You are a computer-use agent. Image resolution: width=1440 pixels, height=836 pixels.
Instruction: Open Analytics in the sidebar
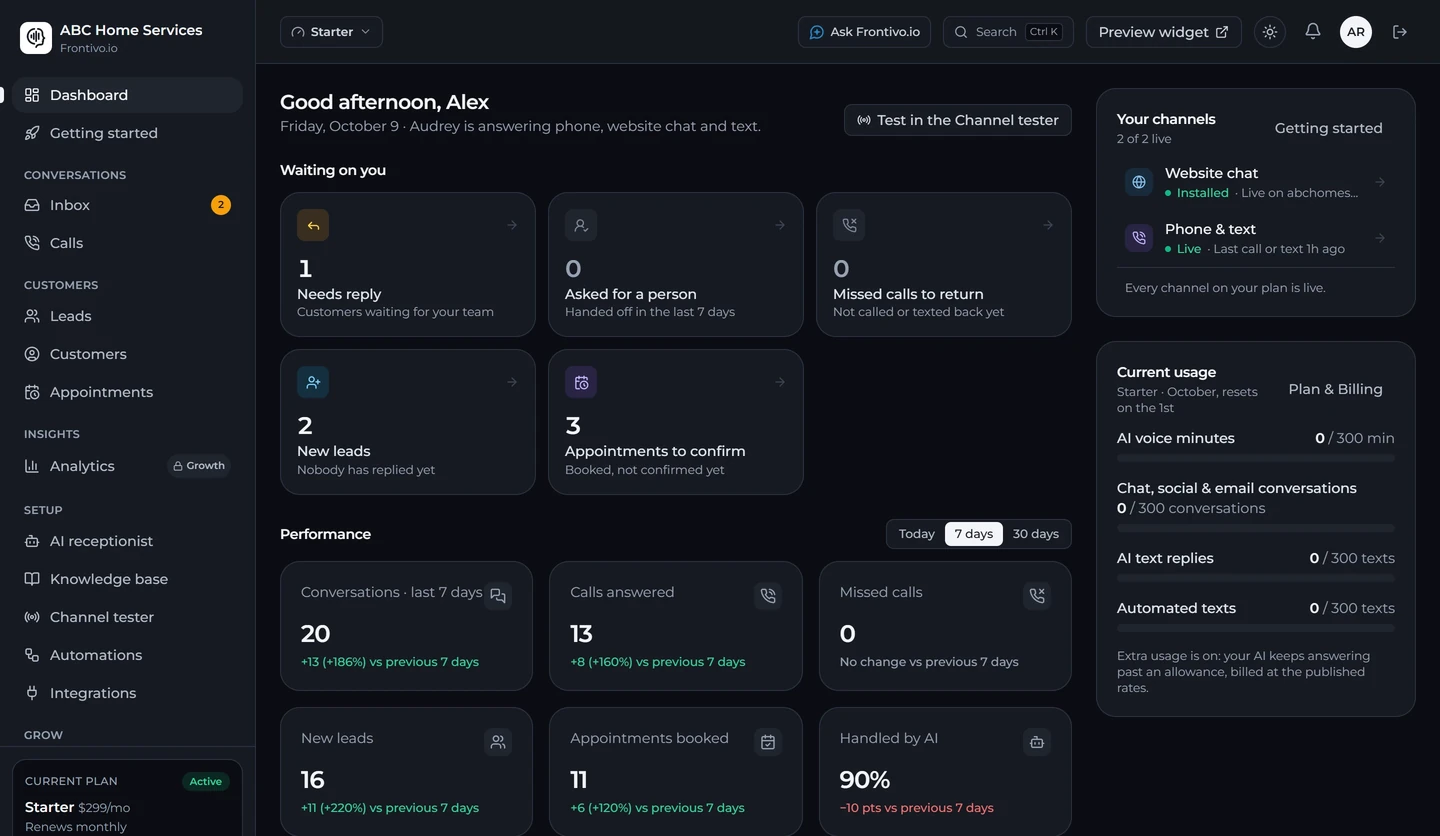tap(128, 466)
